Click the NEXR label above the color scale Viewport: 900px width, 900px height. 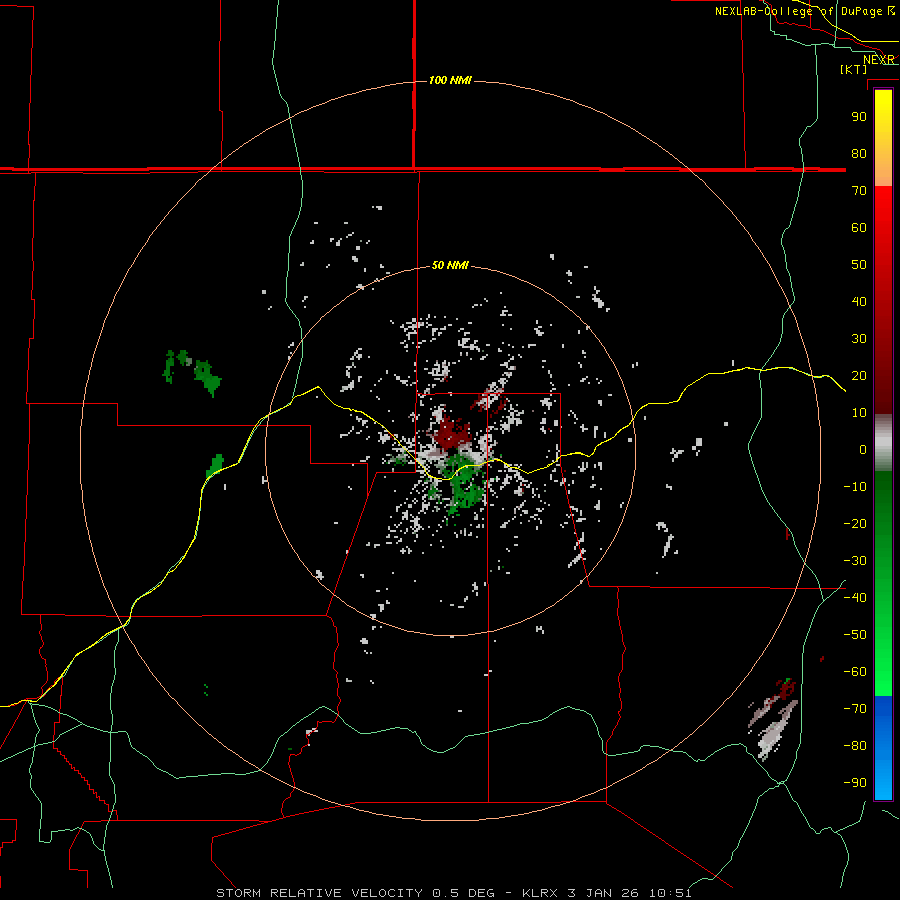pyautogui.click(x=879, y=60)
